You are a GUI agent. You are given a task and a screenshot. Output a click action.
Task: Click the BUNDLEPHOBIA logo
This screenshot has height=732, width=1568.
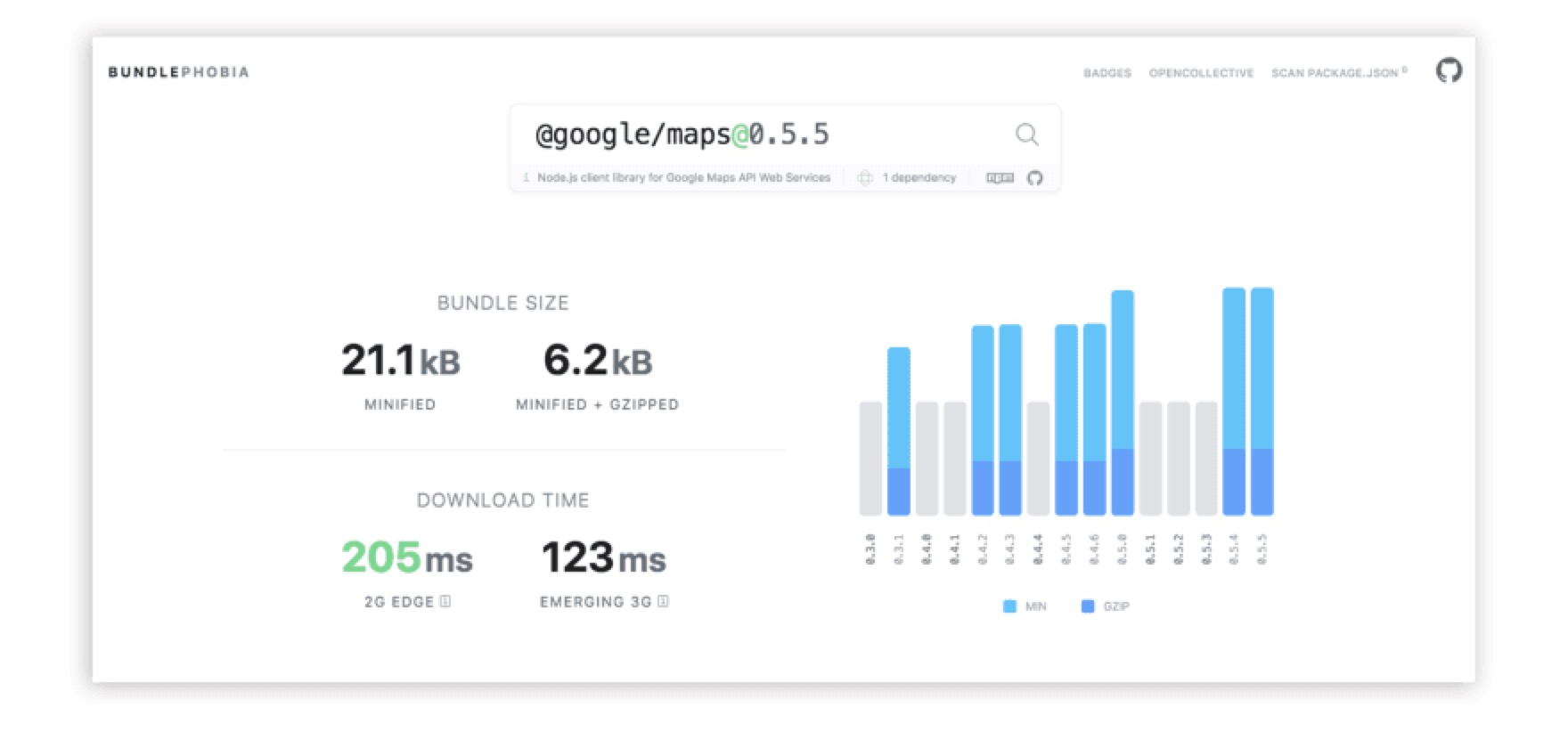pos(178,72)
